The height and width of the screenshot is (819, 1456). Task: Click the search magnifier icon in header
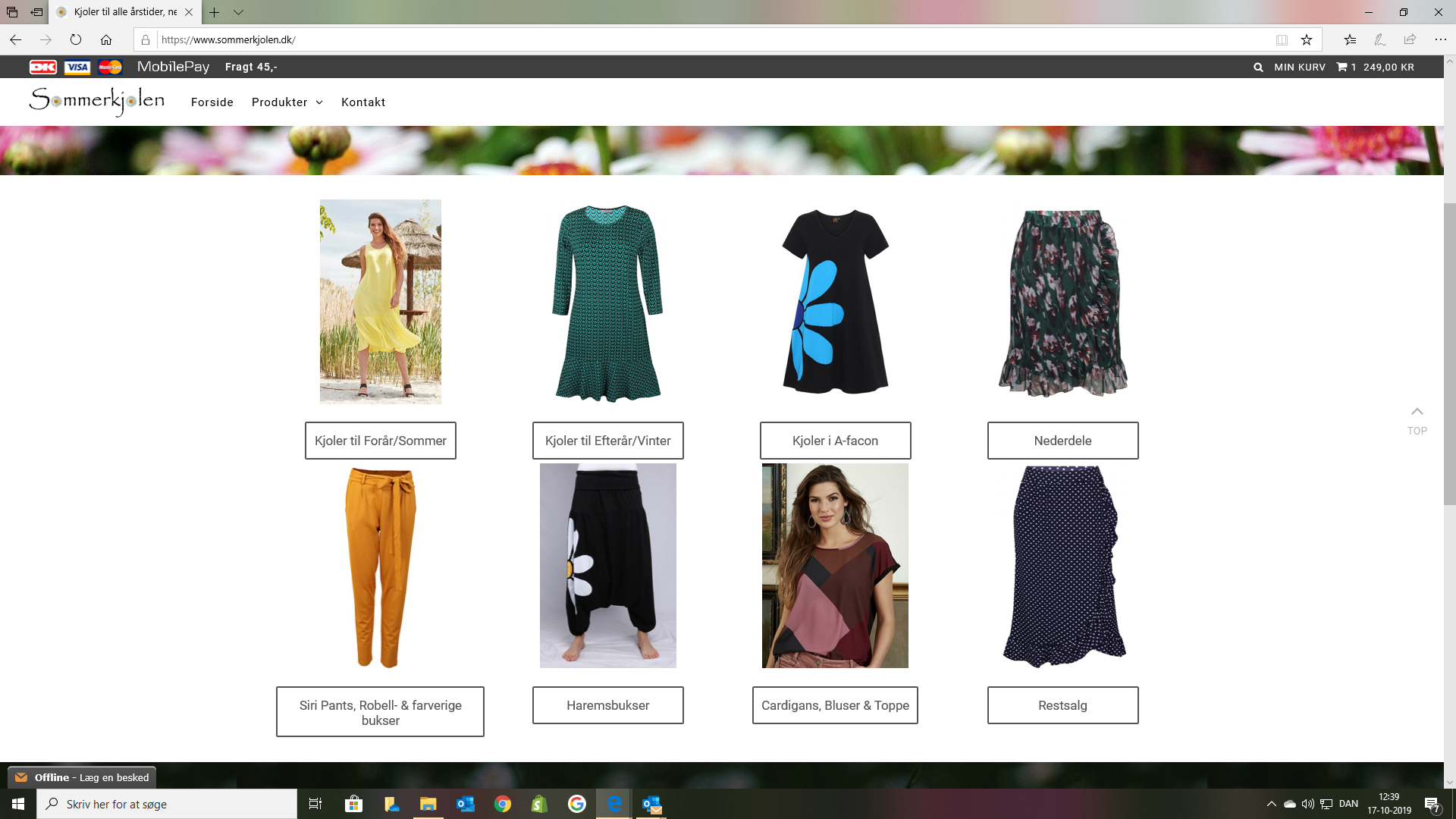coord(1258,67)
